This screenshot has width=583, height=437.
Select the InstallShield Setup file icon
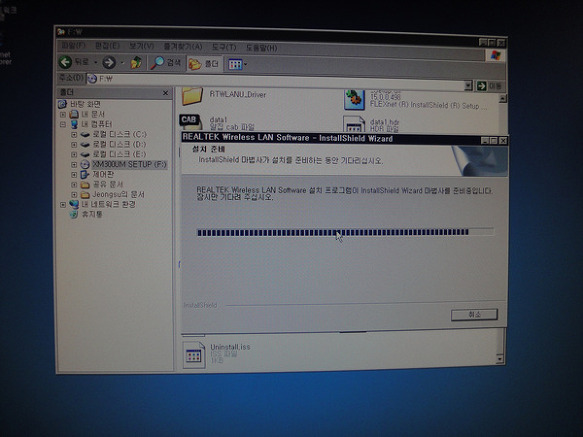click(x=354, y=99)
